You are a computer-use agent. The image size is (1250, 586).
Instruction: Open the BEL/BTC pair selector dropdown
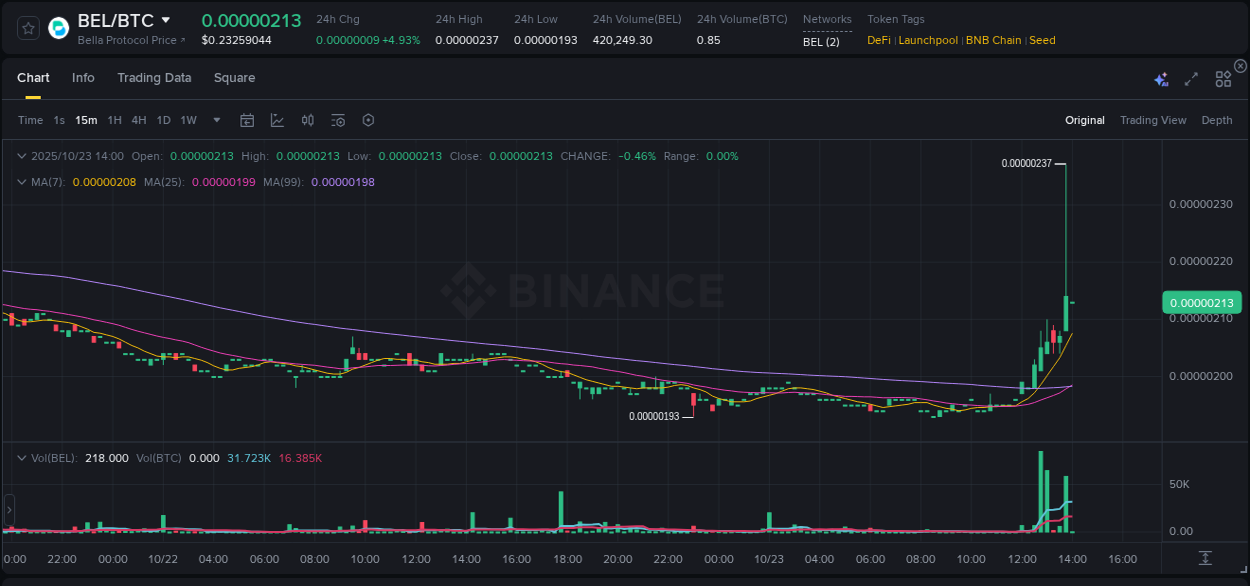click(166, 19)
